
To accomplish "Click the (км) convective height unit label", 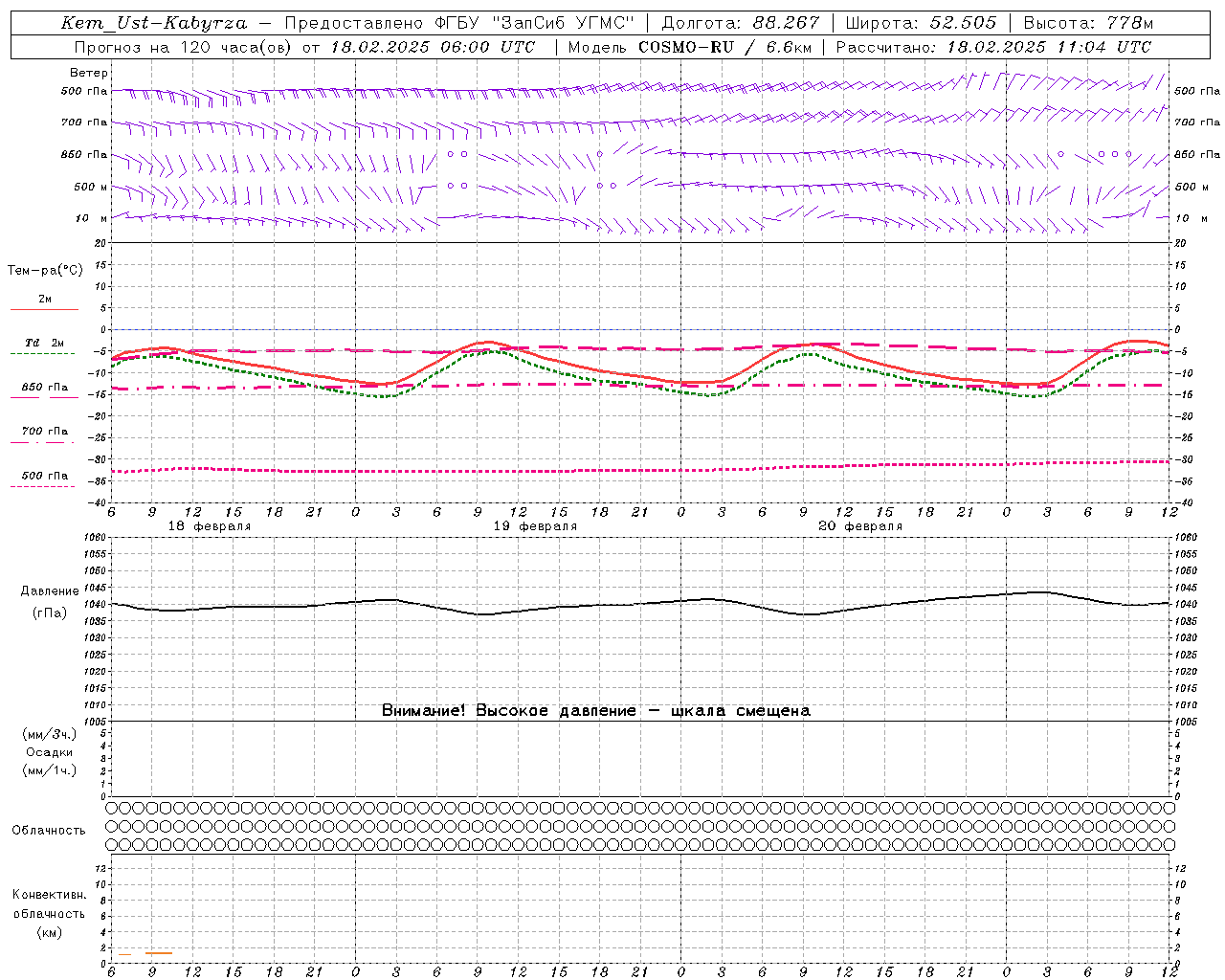I will point(49,932).
